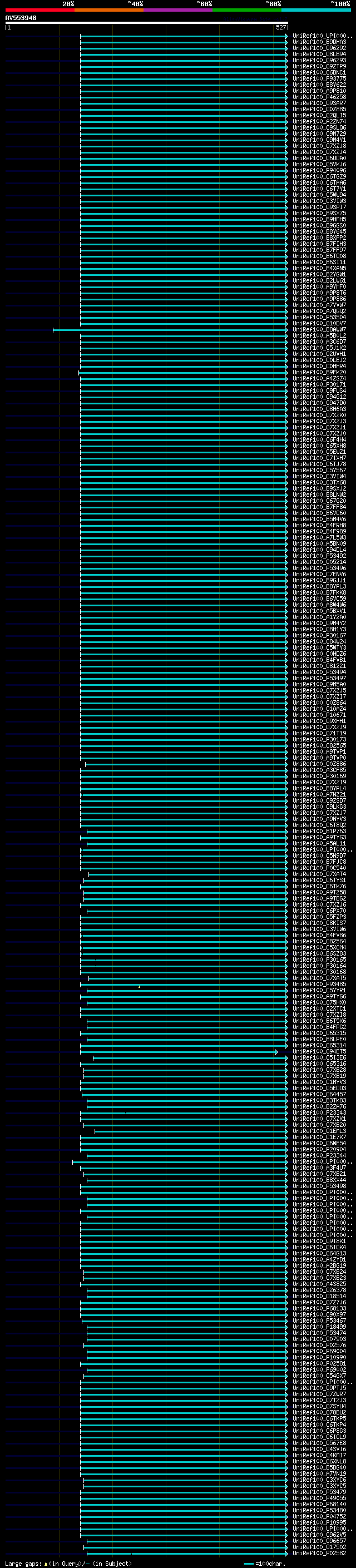Select the UniRef100_B8Y622 label
356x1568 pixels.
coord(319,85)
